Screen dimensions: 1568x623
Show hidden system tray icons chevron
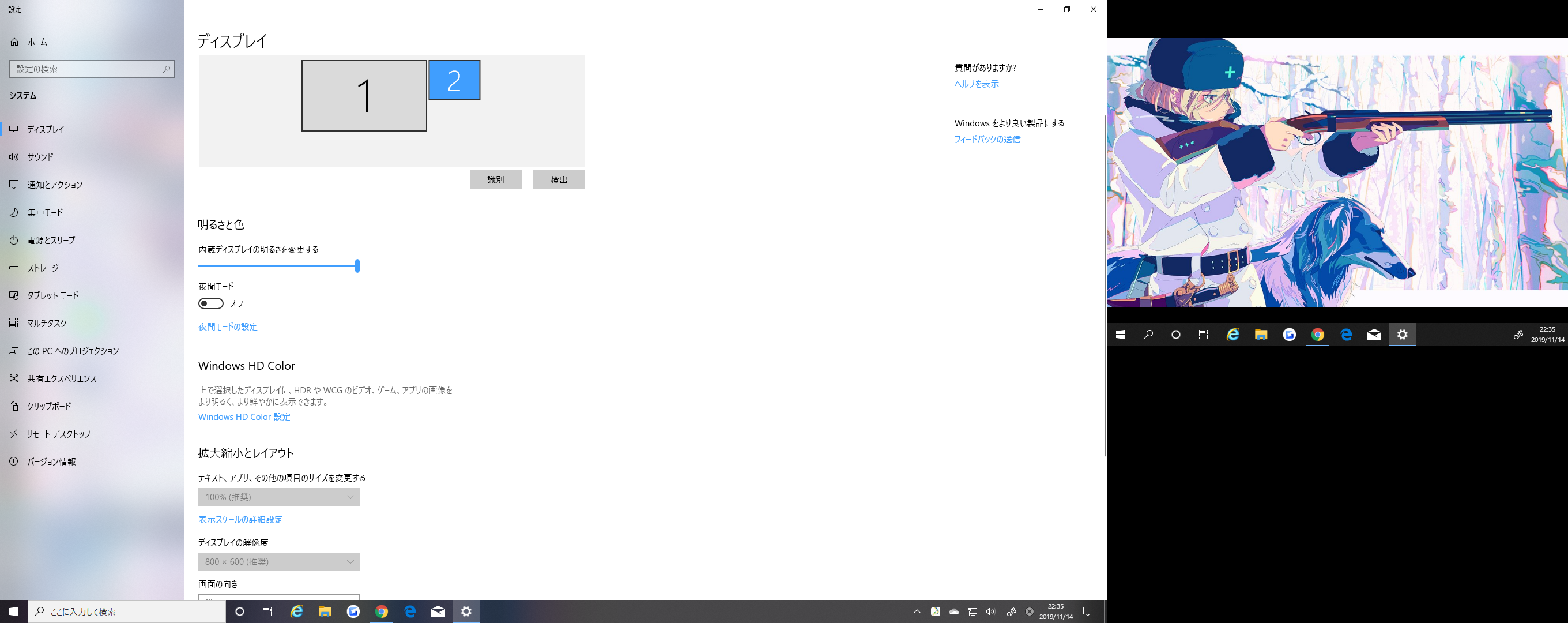click(917, 611)
